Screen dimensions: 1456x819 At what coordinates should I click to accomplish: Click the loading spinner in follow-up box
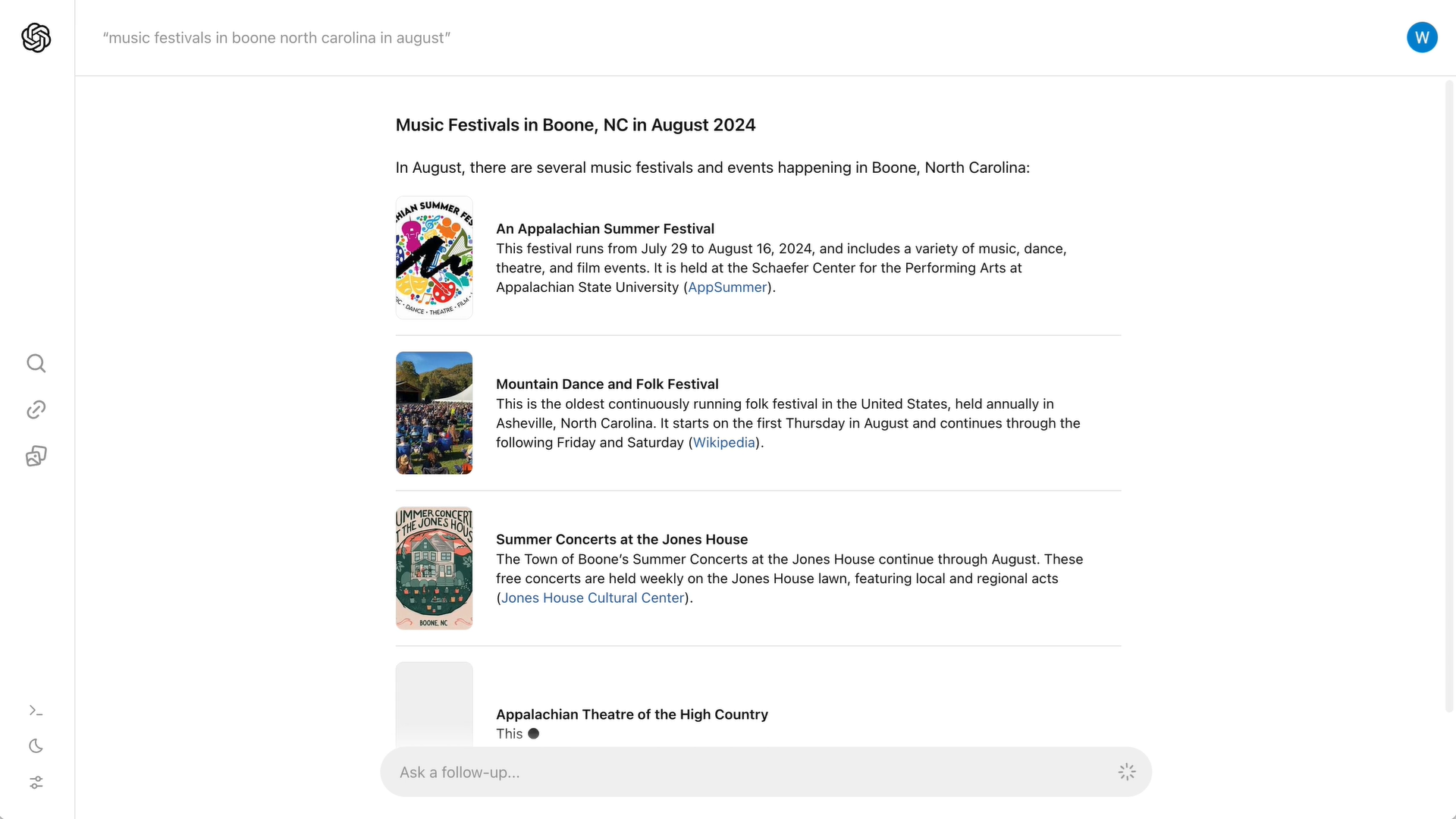(x=1127, y=772)
